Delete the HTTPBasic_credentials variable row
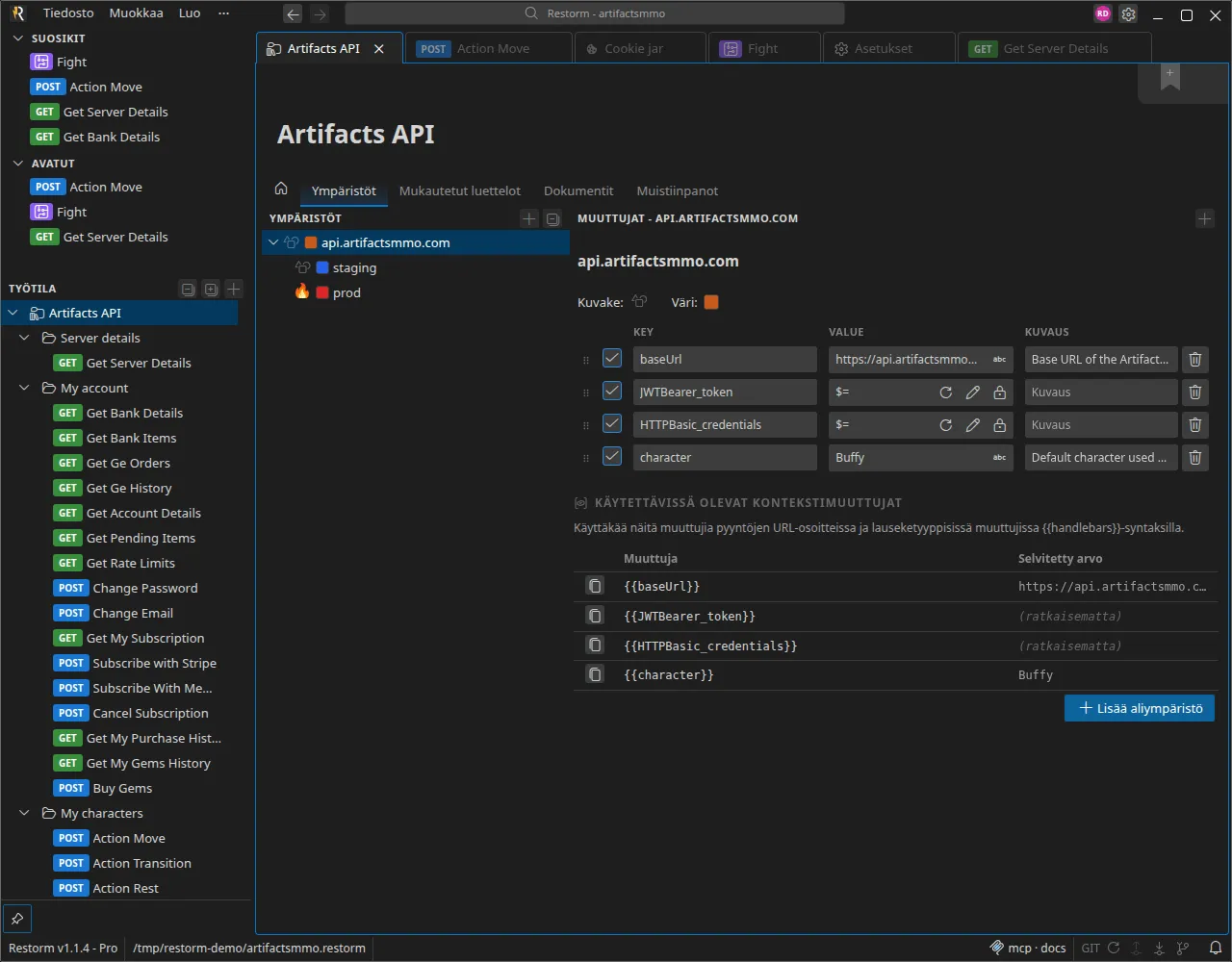The image size is (1232, 962). [x=1194, y=424]
